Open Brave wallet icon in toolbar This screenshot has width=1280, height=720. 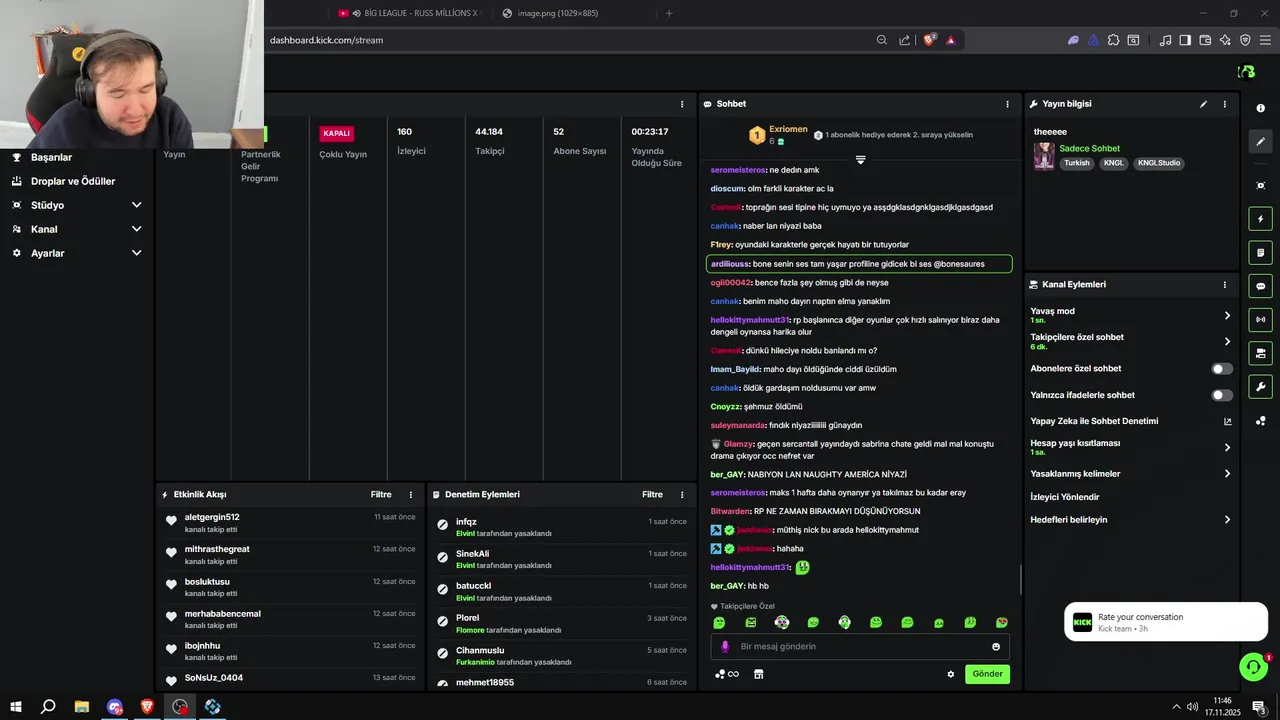click(x=1205, y=40)
